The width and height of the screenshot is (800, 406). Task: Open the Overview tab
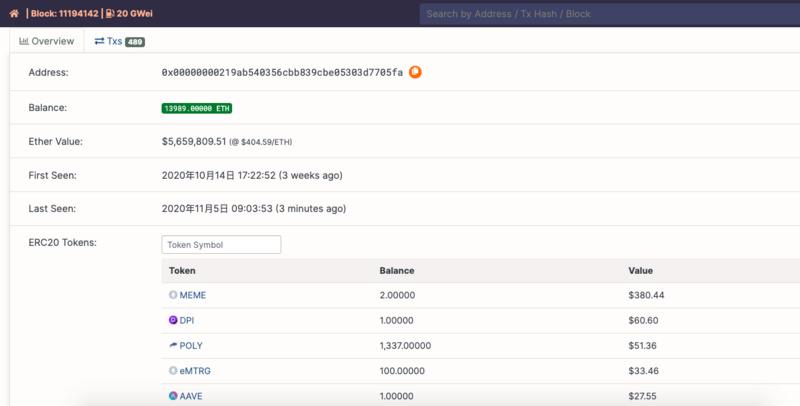(46, 41)
